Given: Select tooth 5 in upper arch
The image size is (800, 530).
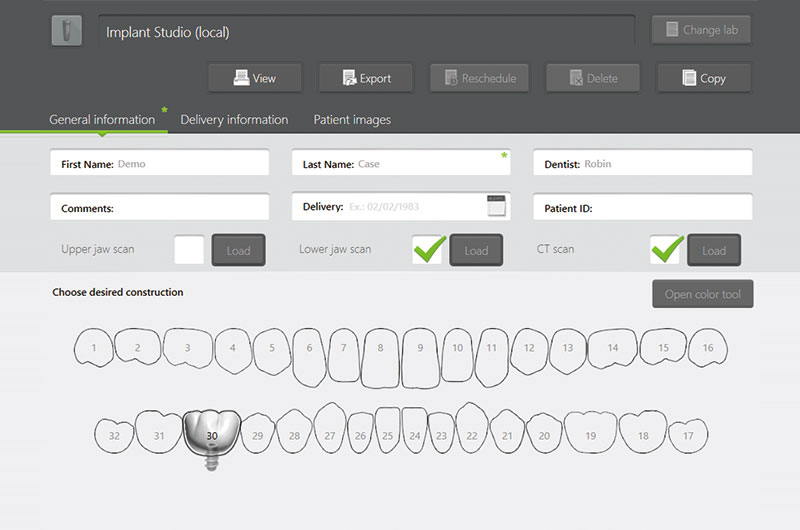Looking at the screenshot, I should point(272,351).
